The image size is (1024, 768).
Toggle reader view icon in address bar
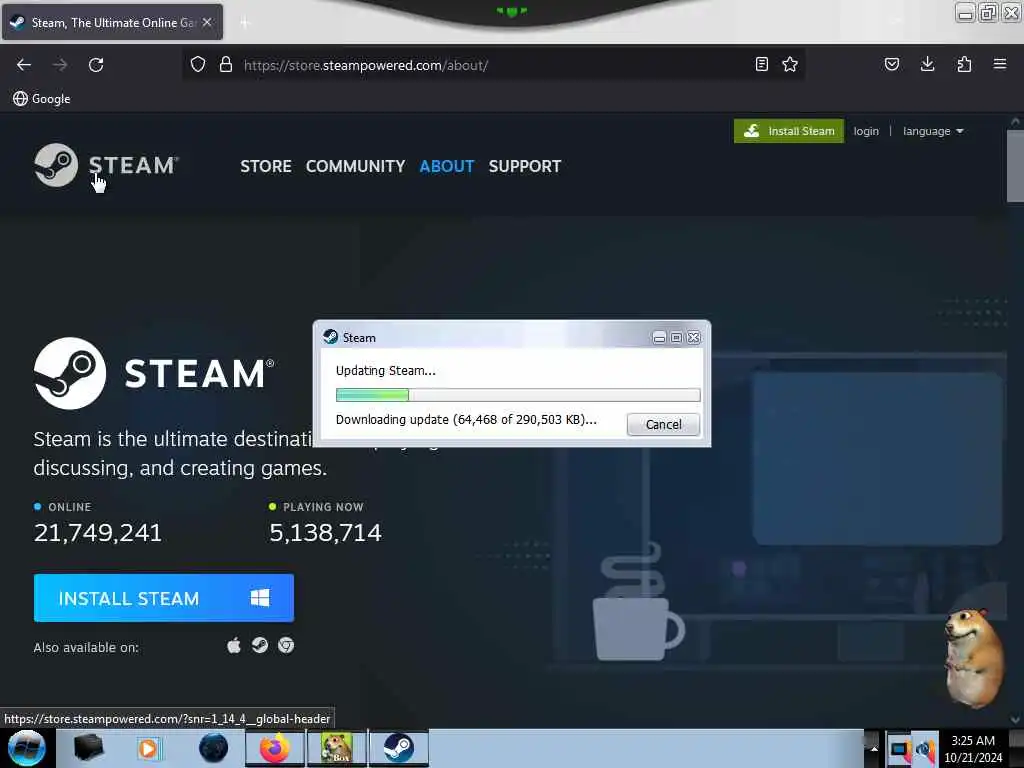761,64
